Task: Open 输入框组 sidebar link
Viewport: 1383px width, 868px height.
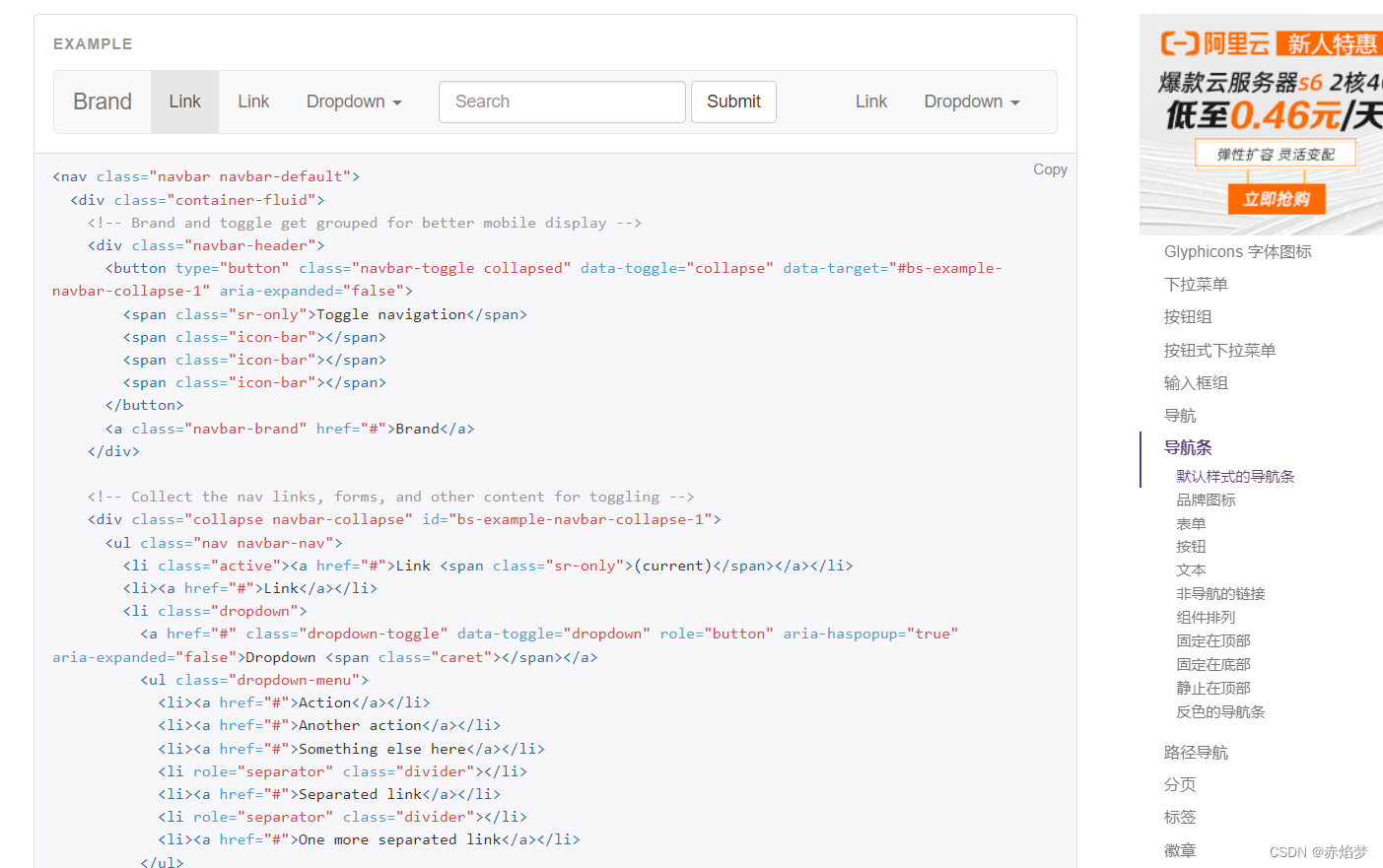Action: coord(1196,383)
